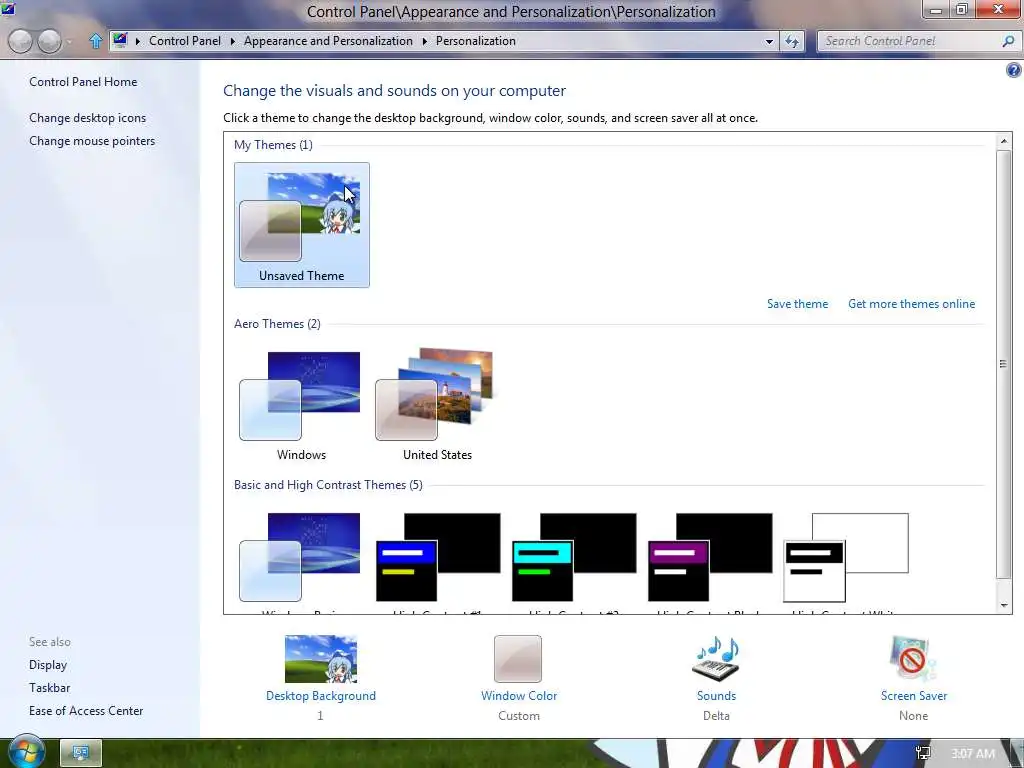Viewport: 1024px width, 768px height.
Task: Expand the arrow after Control Panel breadcrumb
Action: [232, 41]
